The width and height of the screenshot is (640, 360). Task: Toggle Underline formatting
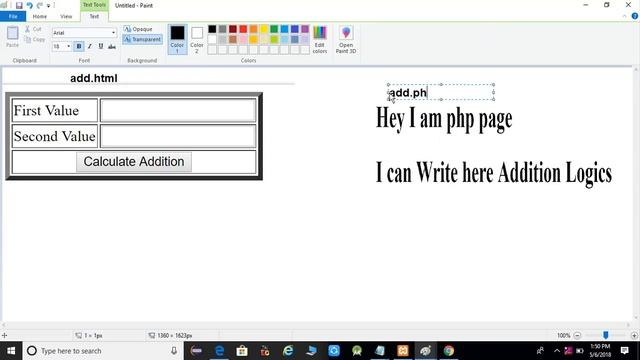tap(101, 47)
